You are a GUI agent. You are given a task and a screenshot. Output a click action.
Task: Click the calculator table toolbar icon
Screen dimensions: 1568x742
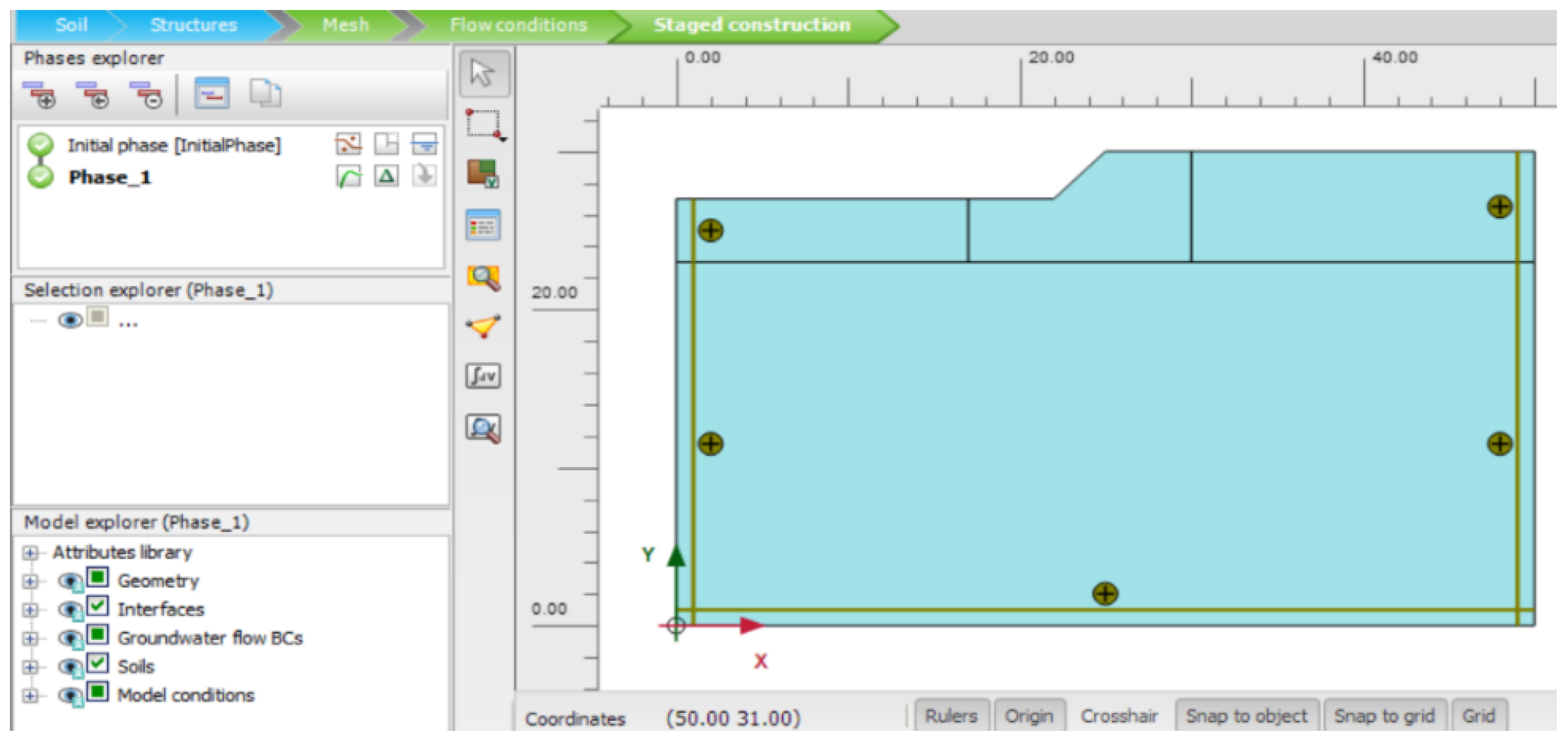483,226
